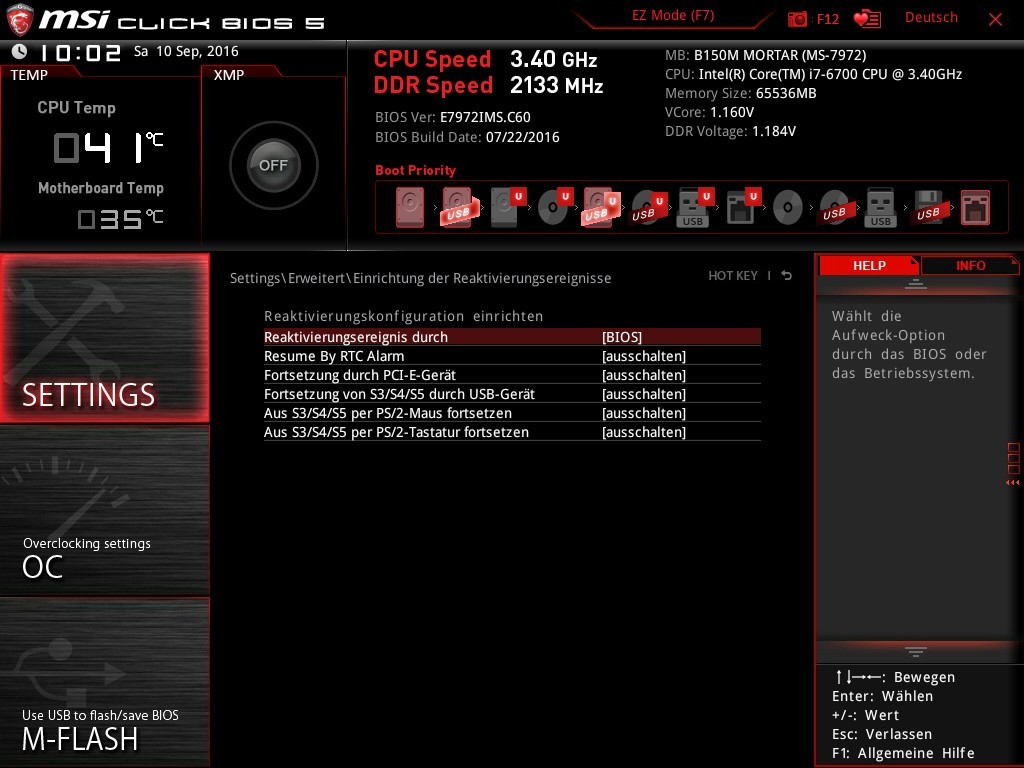Open the Deutsch language selector
The height and width of the screenshot is (768, 1024).
(931, 18)
